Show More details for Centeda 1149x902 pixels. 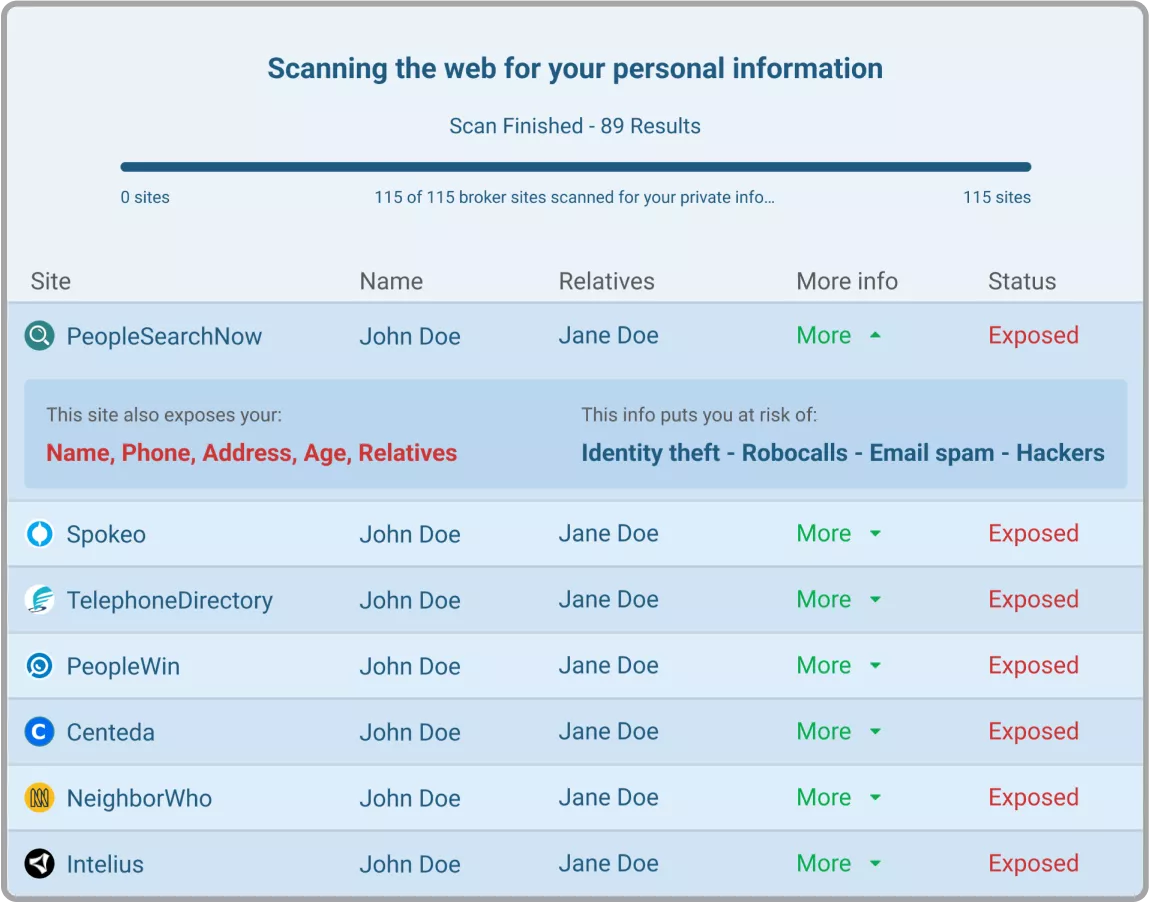(x=838, y=732)
